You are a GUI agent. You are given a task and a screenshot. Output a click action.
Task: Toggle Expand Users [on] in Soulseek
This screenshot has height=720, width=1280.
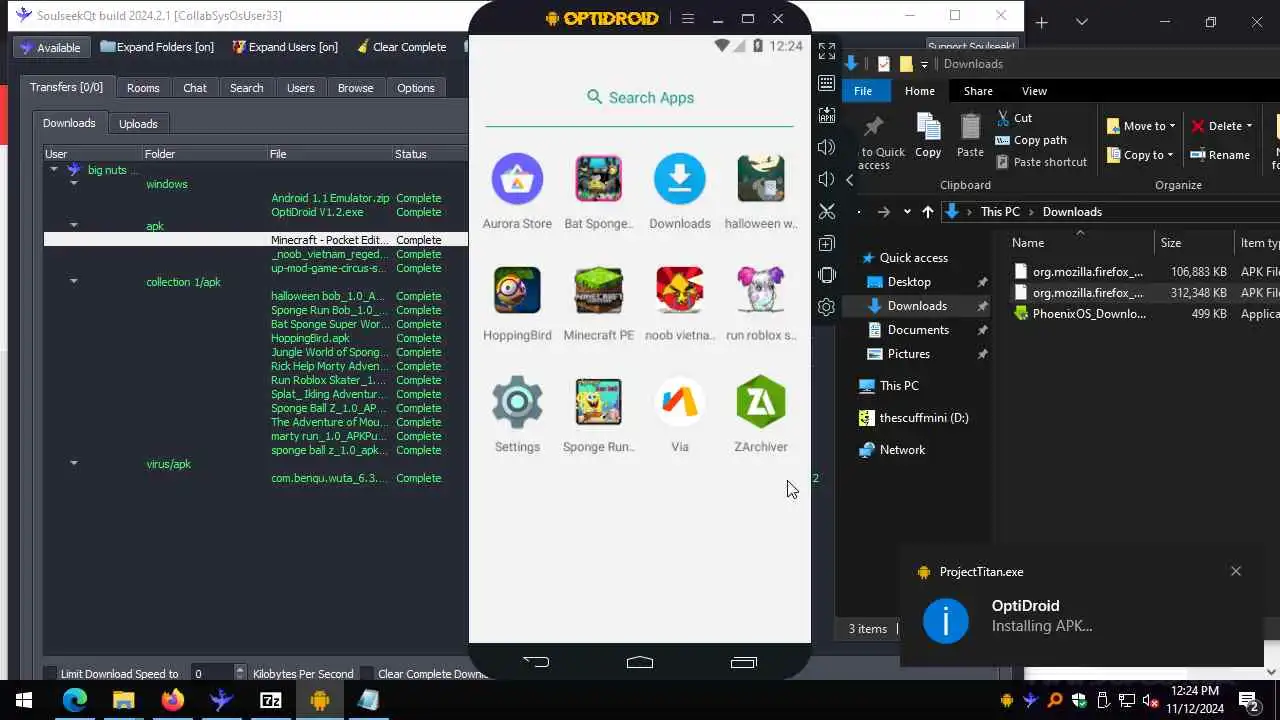tap(285, 47)
